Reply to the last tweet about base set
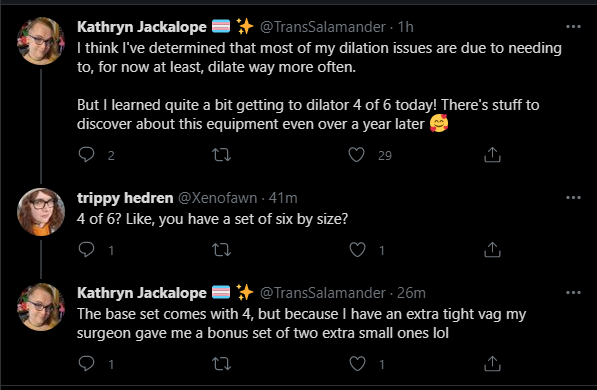This screenshot has width=597, height=390. pos(86,363)
